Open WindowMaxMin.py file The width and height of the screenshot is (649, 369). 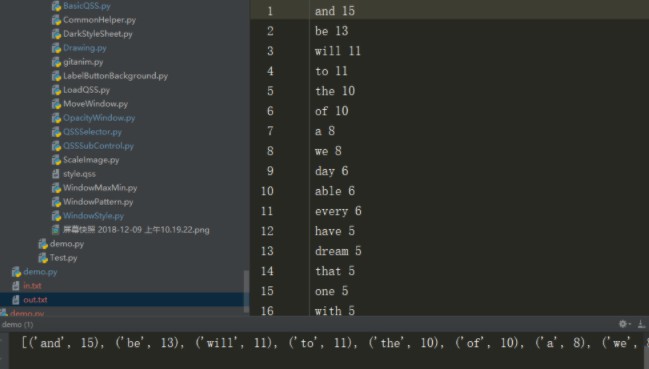pyautogui.click(x=100, y=188)
